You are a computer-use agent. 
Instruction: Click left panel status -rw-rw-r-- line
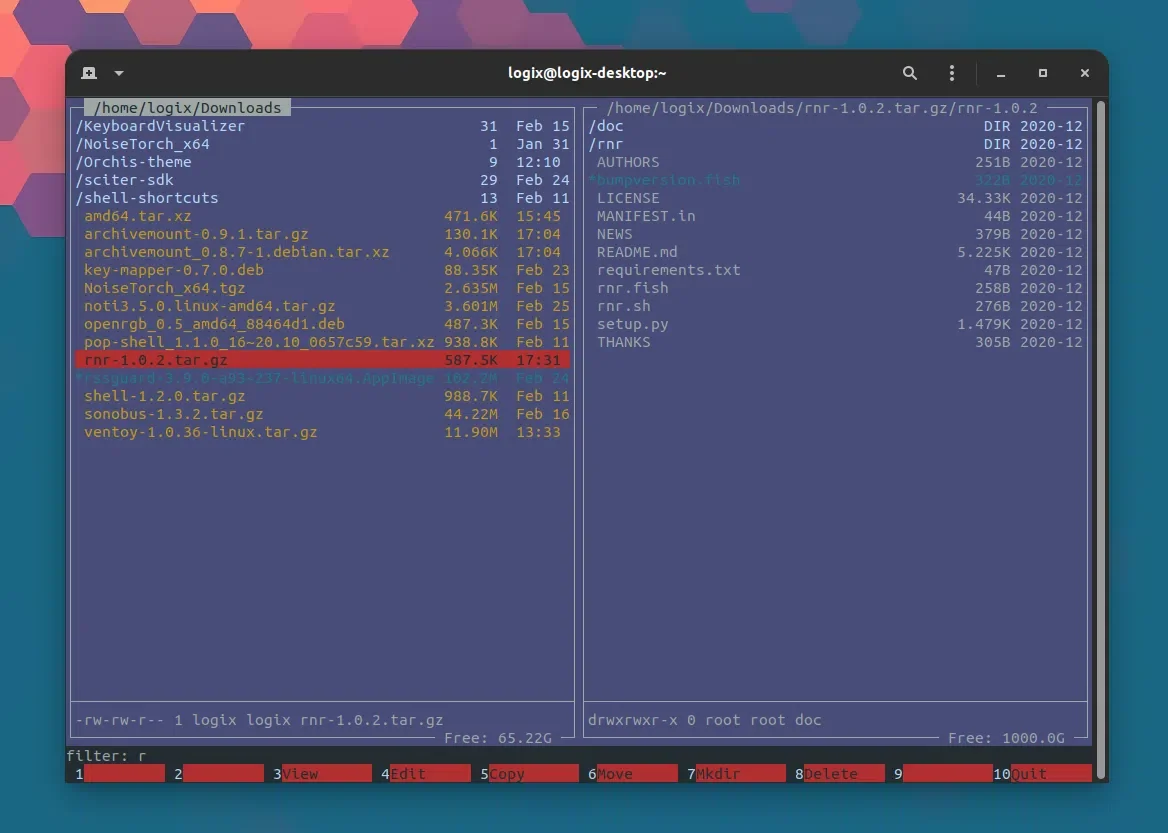[259, 720]
